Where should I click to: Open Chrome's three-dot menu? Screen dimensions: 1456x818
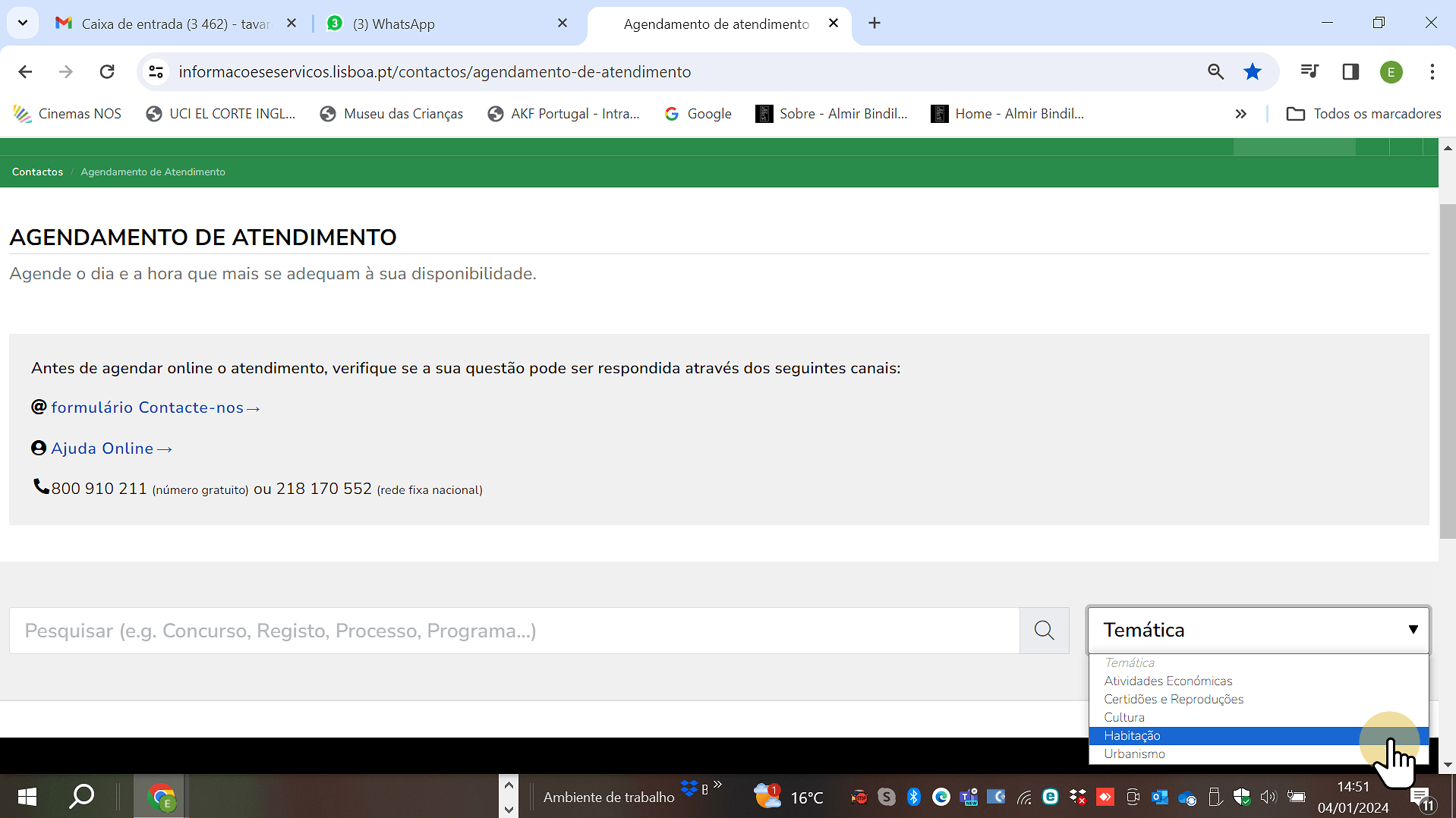pyautogui.click(x=1432, y=71)
